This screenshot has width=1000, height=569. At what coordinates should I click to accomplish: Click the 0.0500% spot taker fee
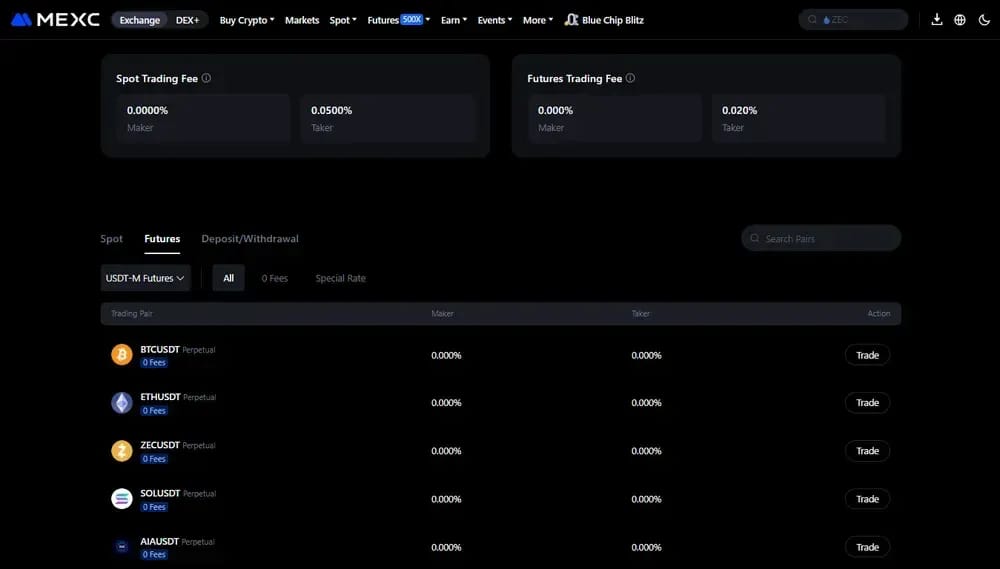pos(332,110)
